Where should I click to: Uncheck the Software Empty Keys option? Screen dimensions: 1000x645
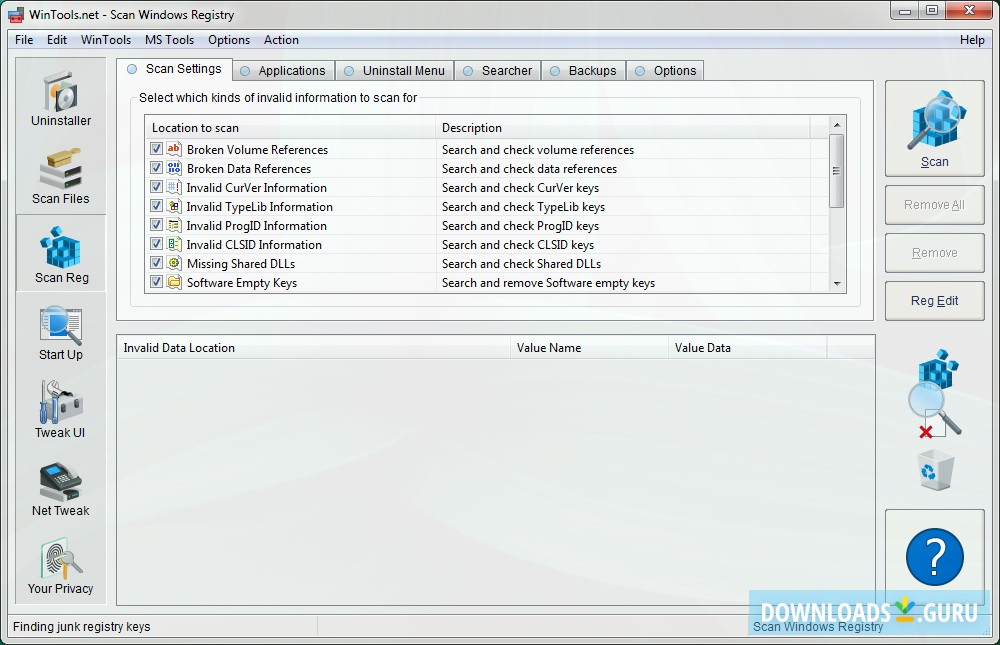tap(157, 282)
